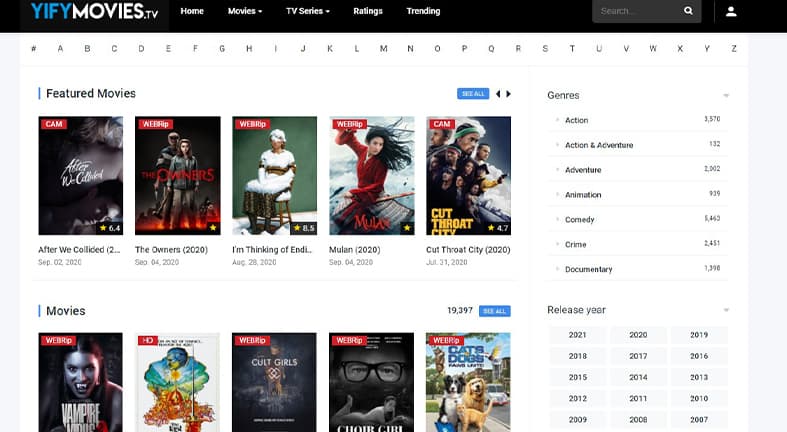Show next featured movies arrow
Screen dimensions: 787x432
click(x=508, y=94)
